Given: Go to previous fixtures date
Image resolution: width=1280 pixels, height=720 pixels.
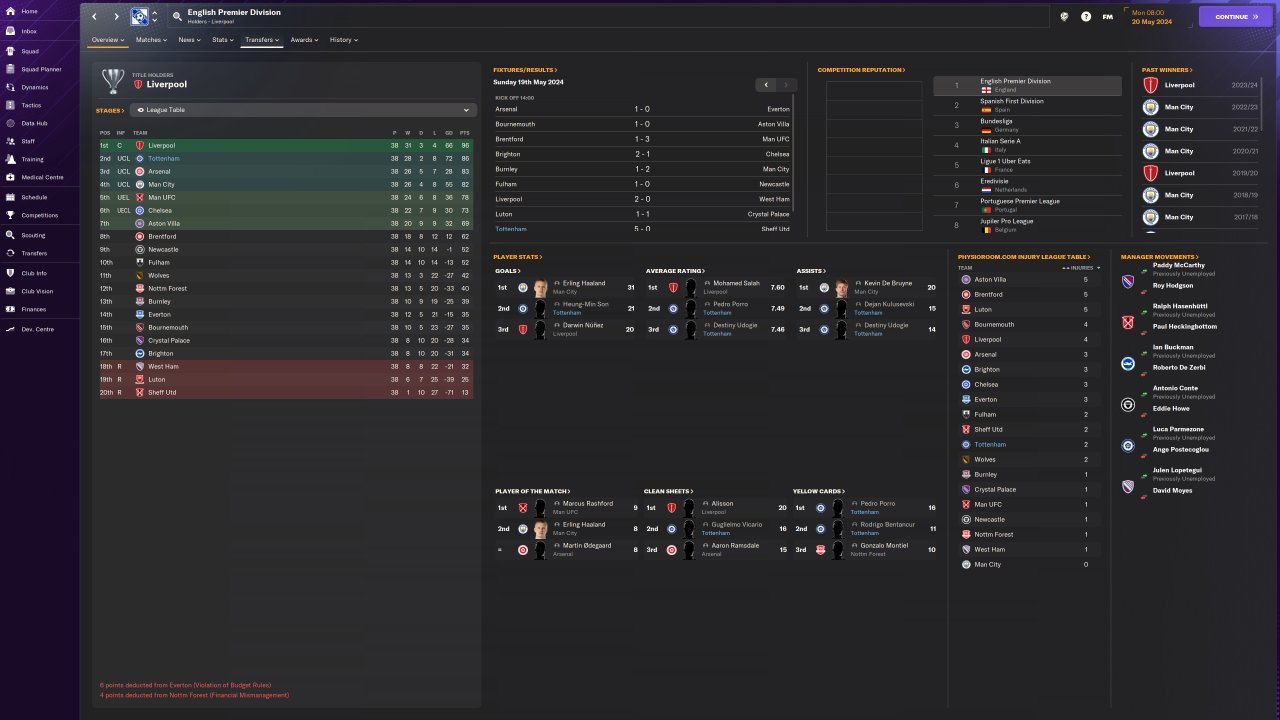Looking at the screenshot, I should [x=765, y=85].
